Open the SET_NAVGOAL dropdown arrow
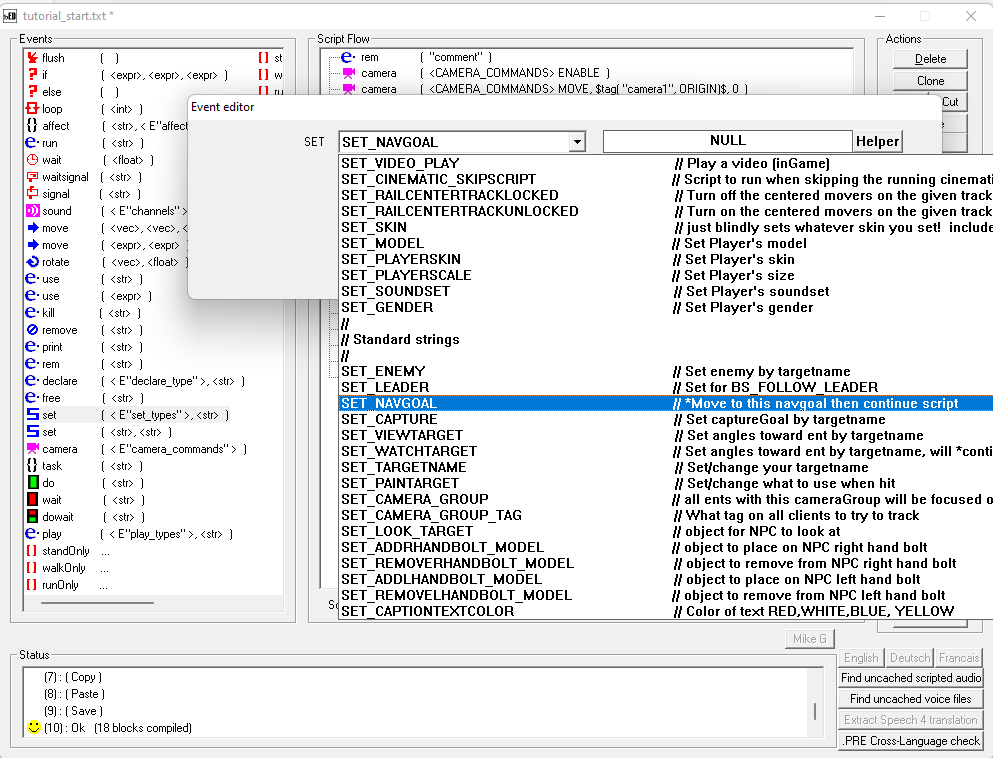This screenshot has width=993, height=758. tap(577, 142)
